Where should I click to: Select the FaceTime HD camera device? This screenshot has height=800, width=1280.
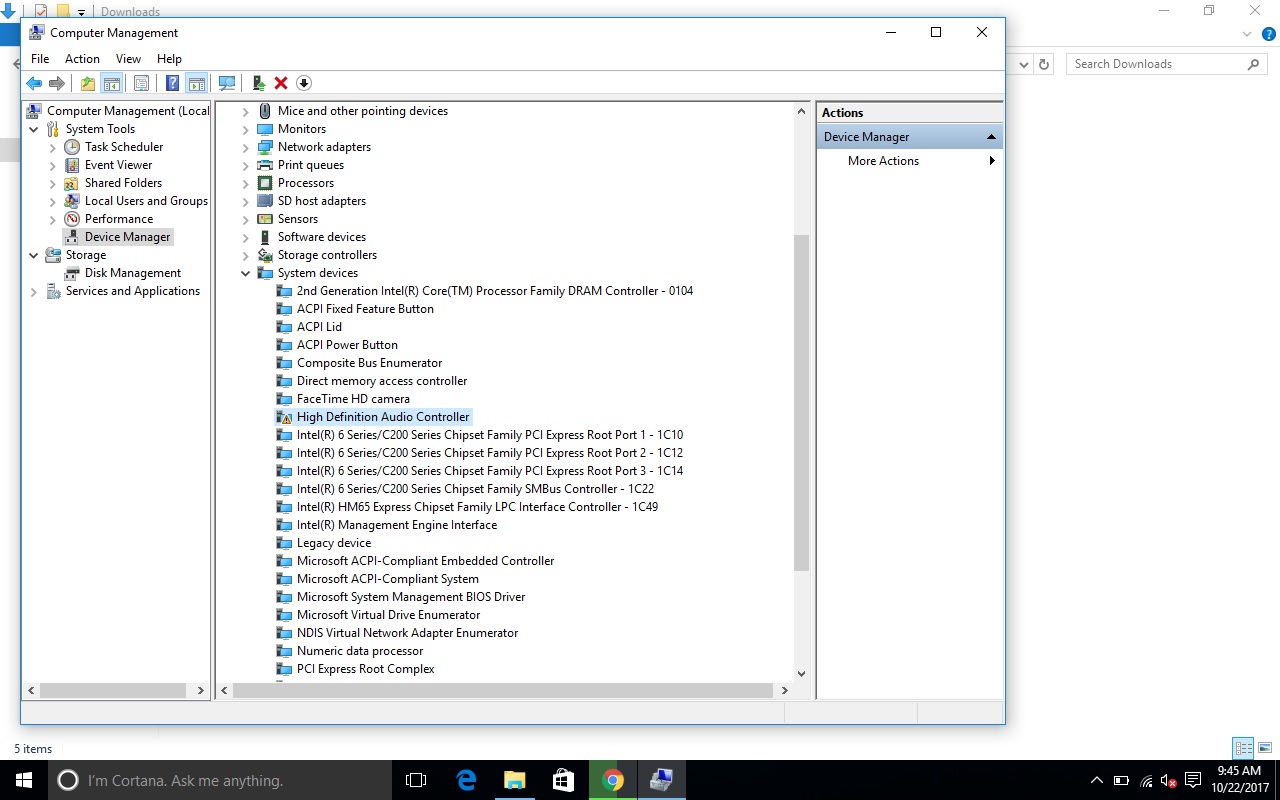(353, 399)
